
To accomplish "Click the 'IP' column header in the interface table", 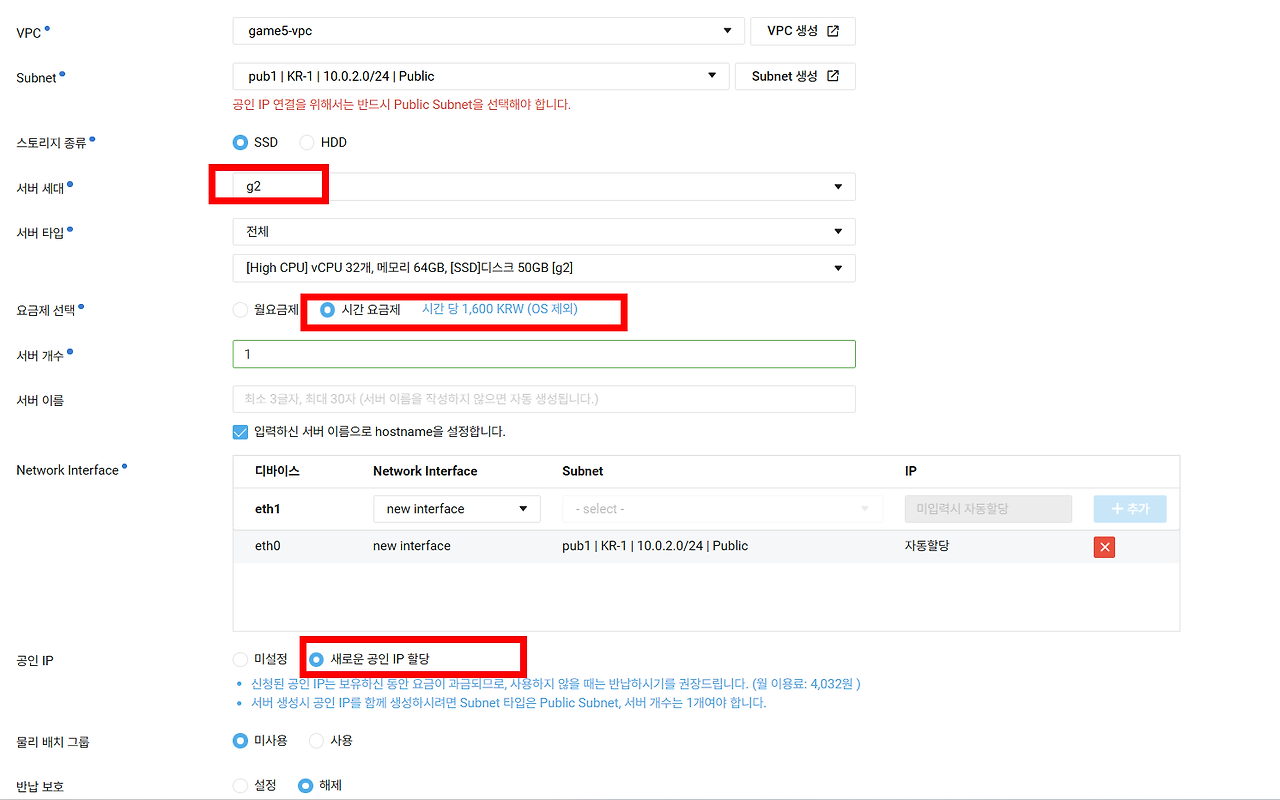I will [911, 471].
